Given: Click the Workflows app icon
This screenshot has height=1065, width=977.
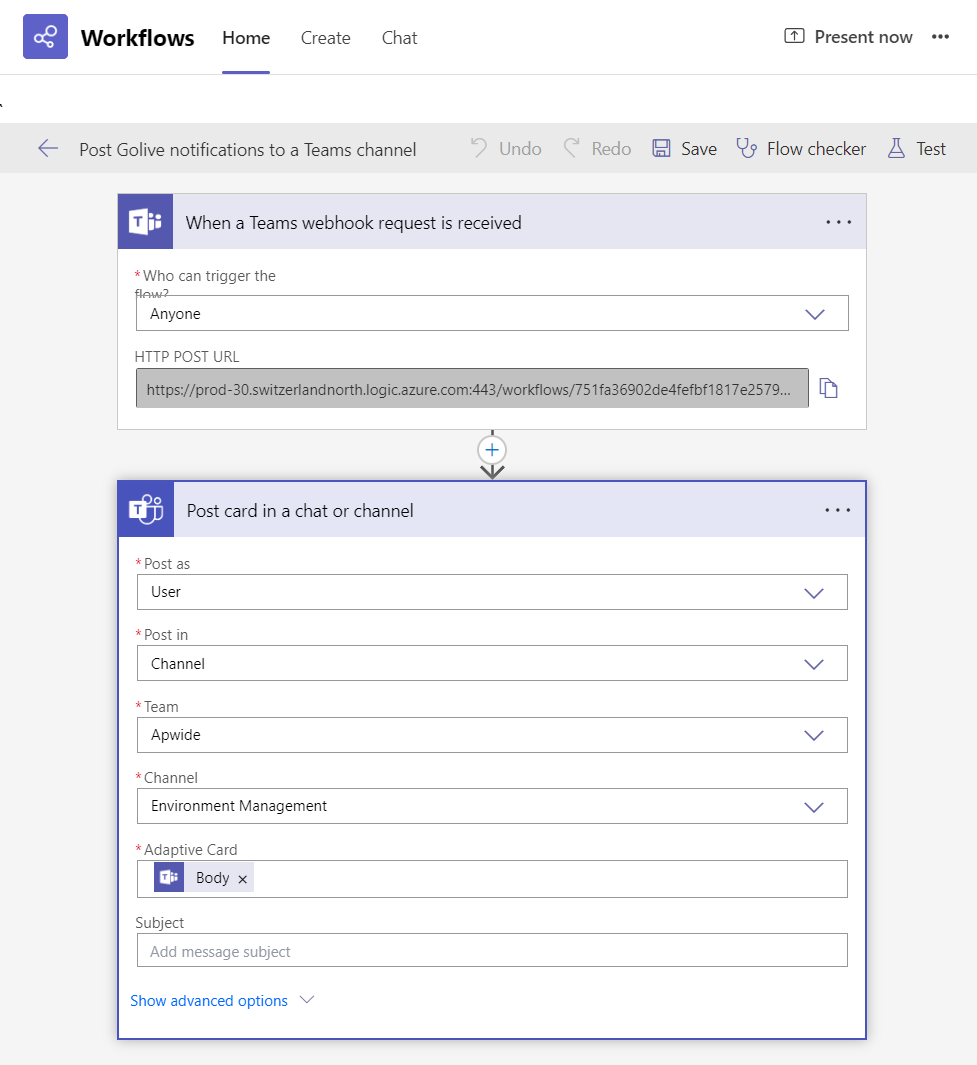Looking at the screenshot, I should (x=45, y=37).
